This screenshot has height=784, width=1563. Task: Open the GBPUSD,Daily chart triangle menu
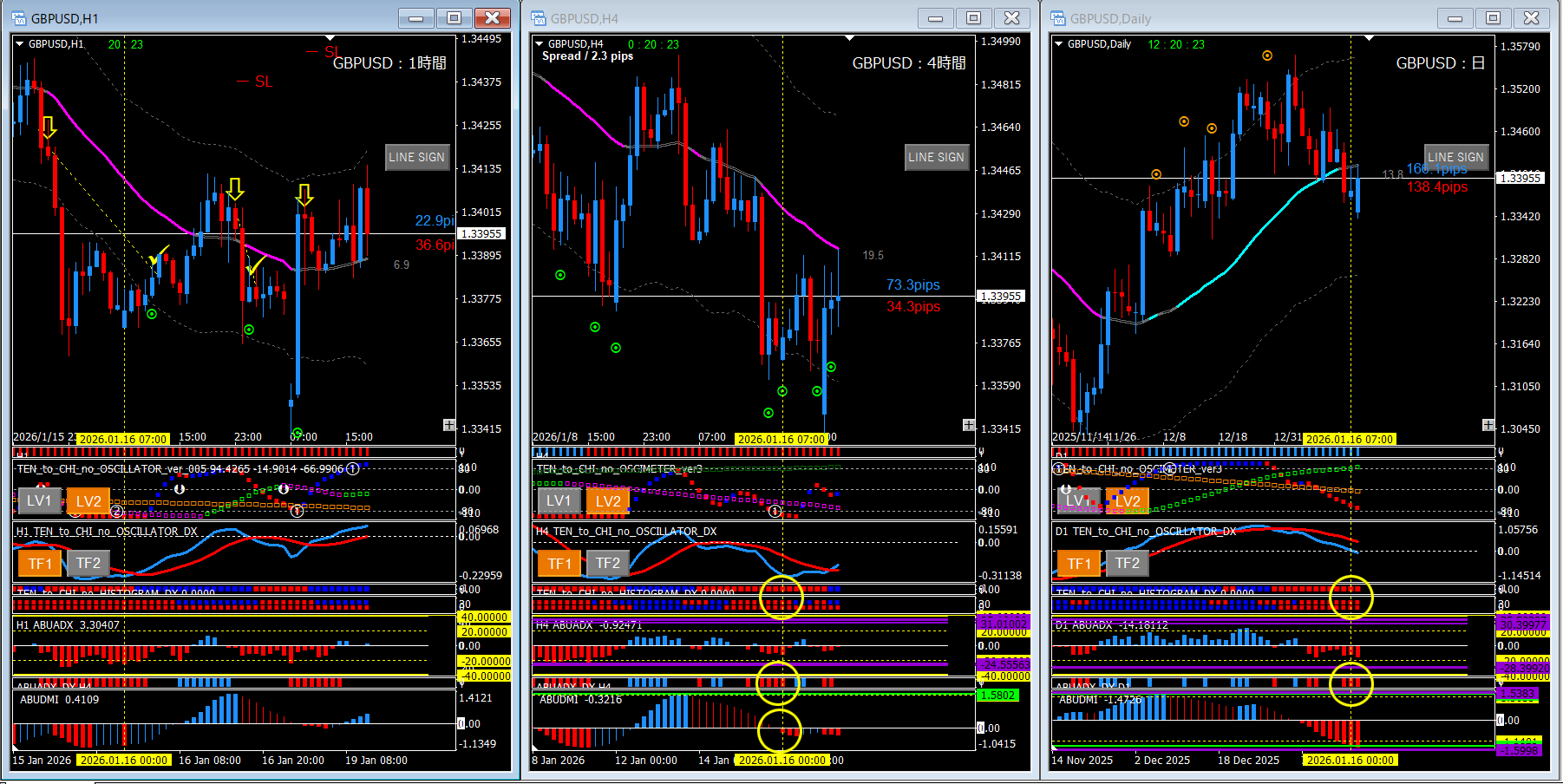coord(1058,43)
